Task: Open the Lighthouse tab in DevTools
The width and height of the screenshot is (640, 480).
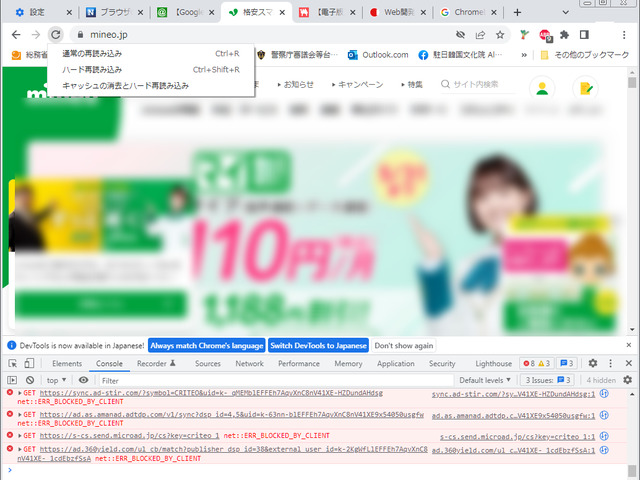Action: [493, 363]
